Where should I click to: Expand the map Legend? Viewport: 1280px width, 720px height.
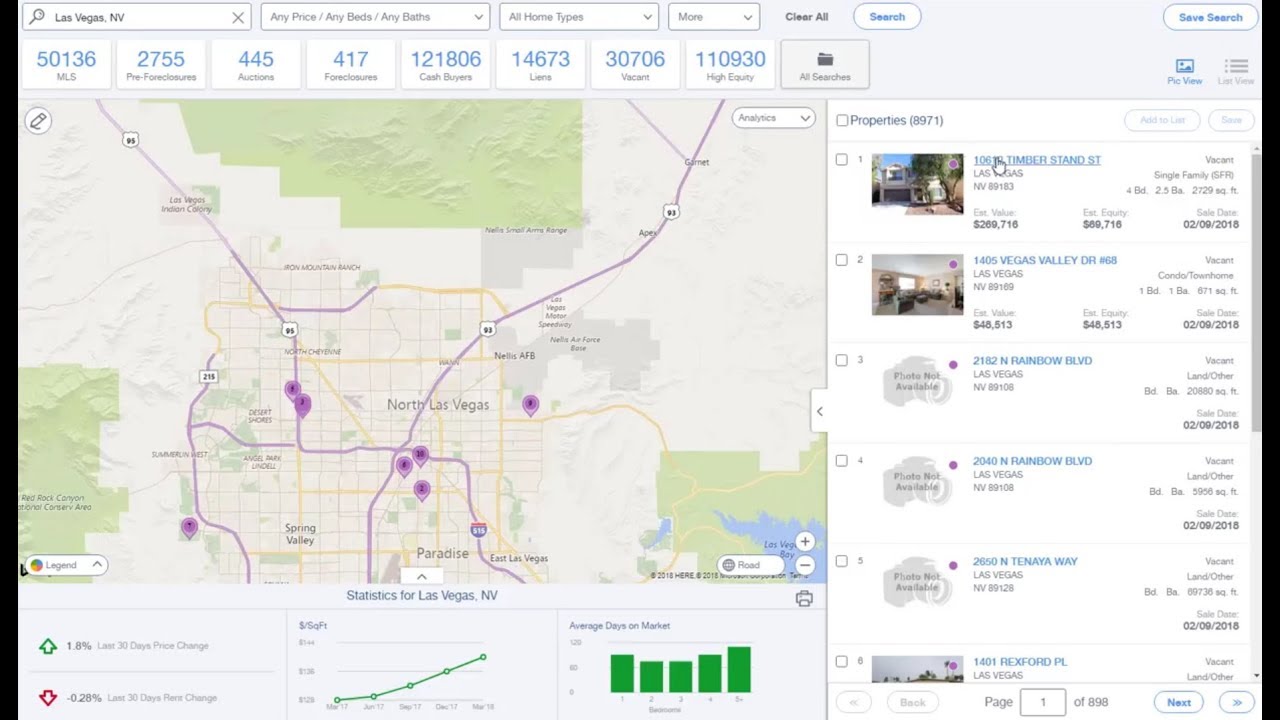[66, 565]
